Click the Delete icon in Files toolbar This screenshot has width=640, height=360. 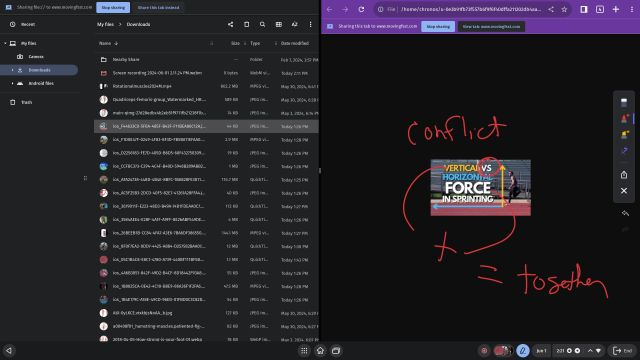[247, 24]
